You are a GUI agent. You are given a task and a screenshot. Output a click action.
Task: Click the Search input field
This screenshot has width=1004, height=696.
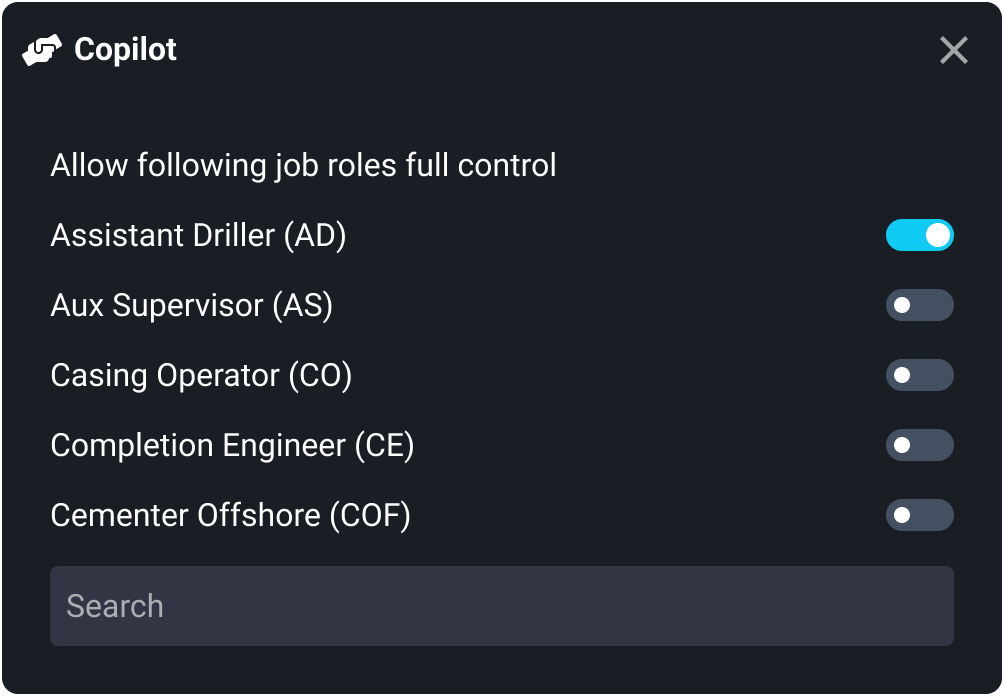point(500,605)
